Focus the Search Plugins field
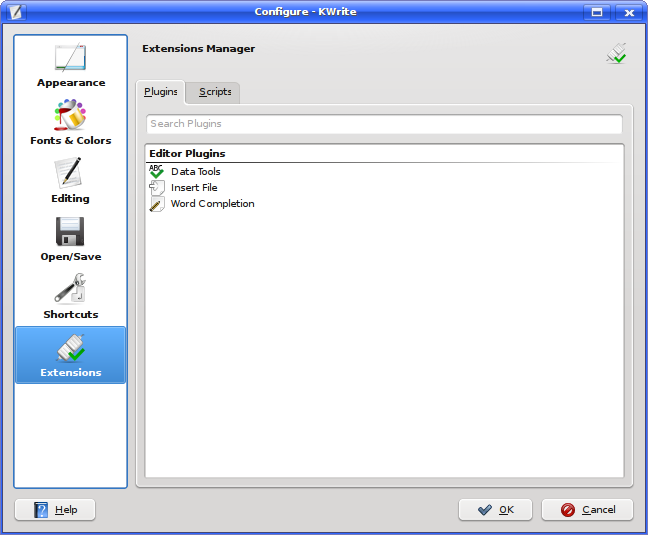 click(x=384, y=124)
